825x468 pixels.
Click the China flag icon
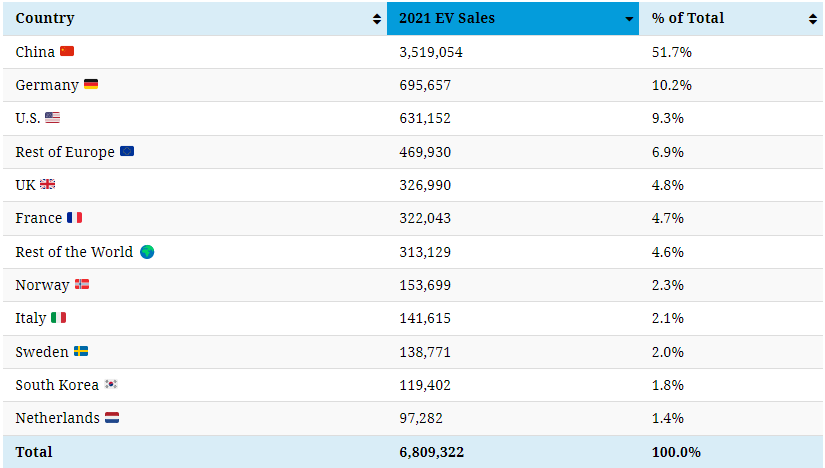(x=67, y=51)
